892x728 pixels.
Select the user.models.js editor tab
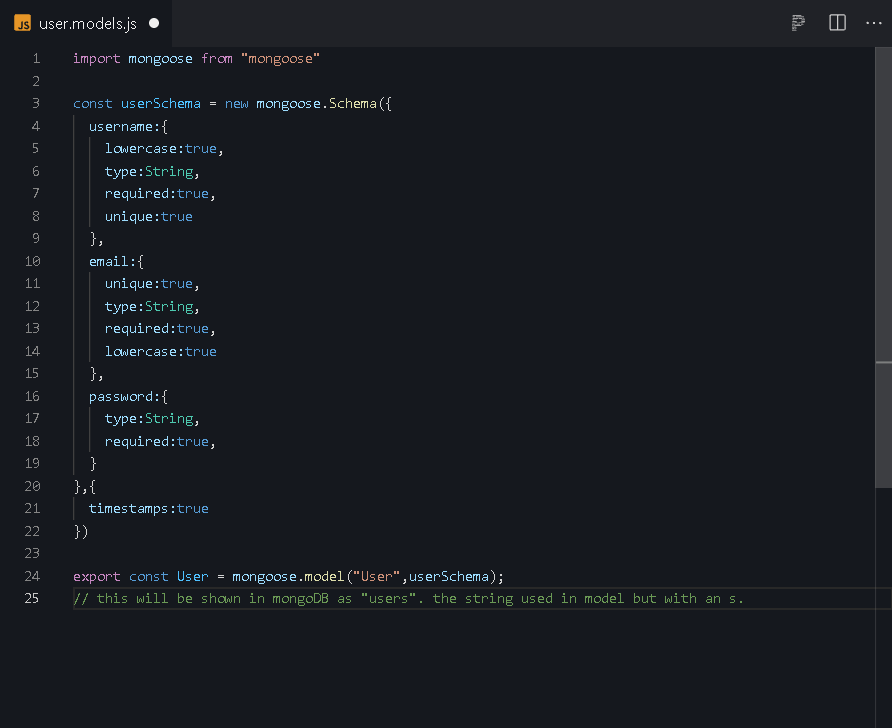click(86, 23)
